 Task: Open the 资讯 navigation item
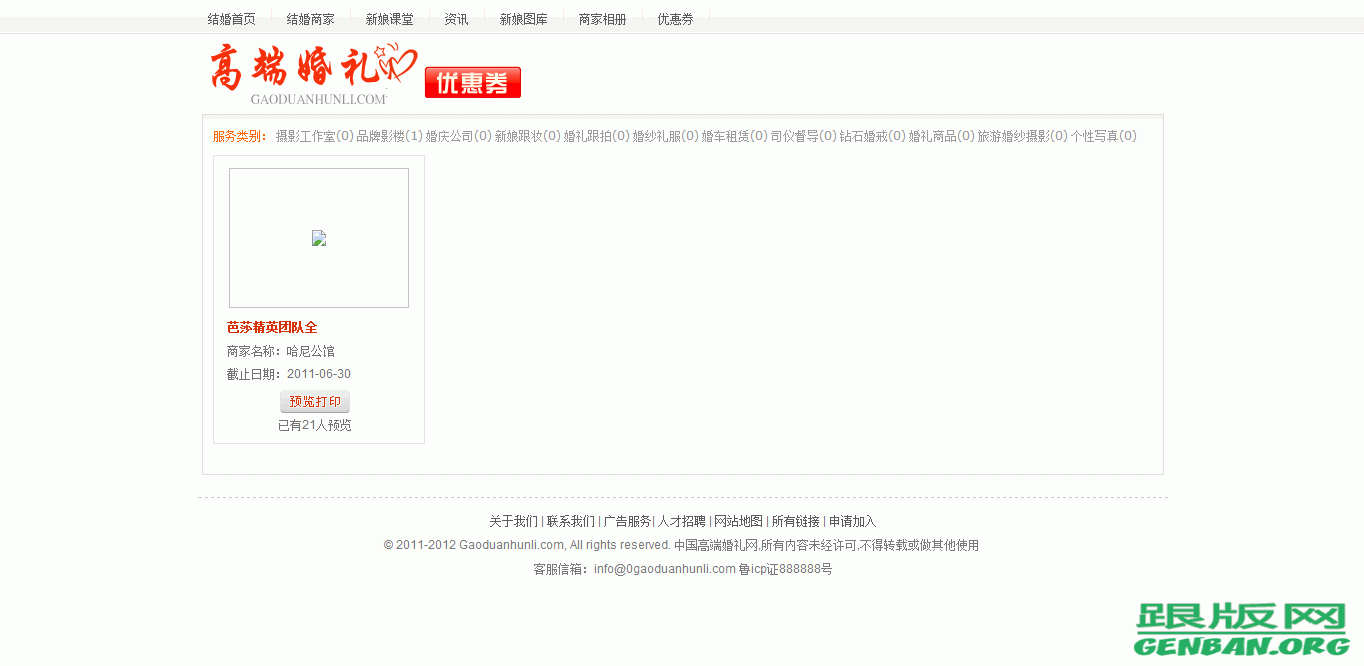[x=456, y=18]
